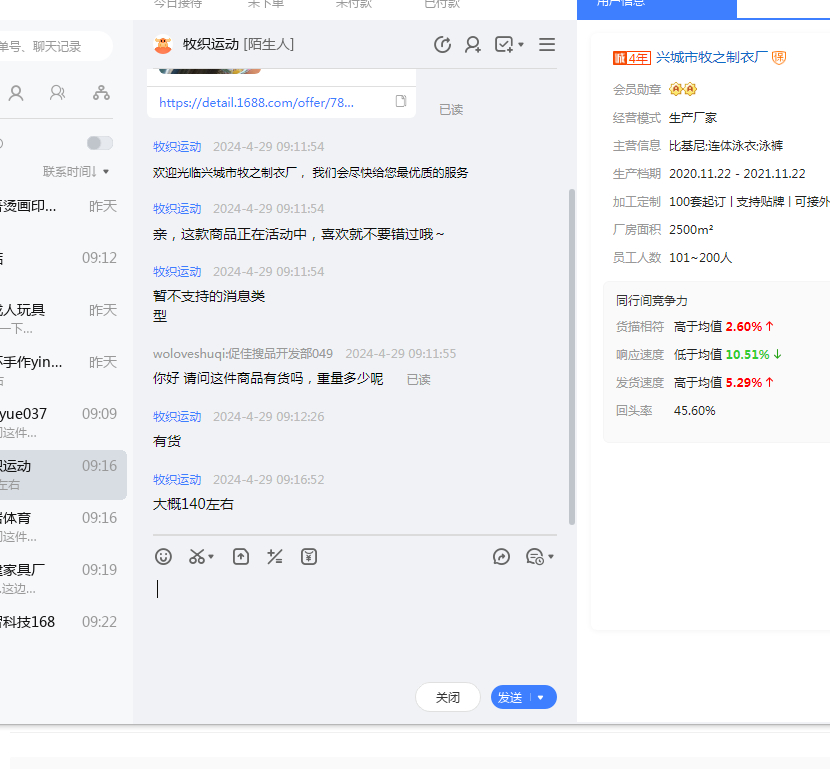Open the hamburger menu in chat header
This screenshot has width=830, height=769.
coord(547,45)
